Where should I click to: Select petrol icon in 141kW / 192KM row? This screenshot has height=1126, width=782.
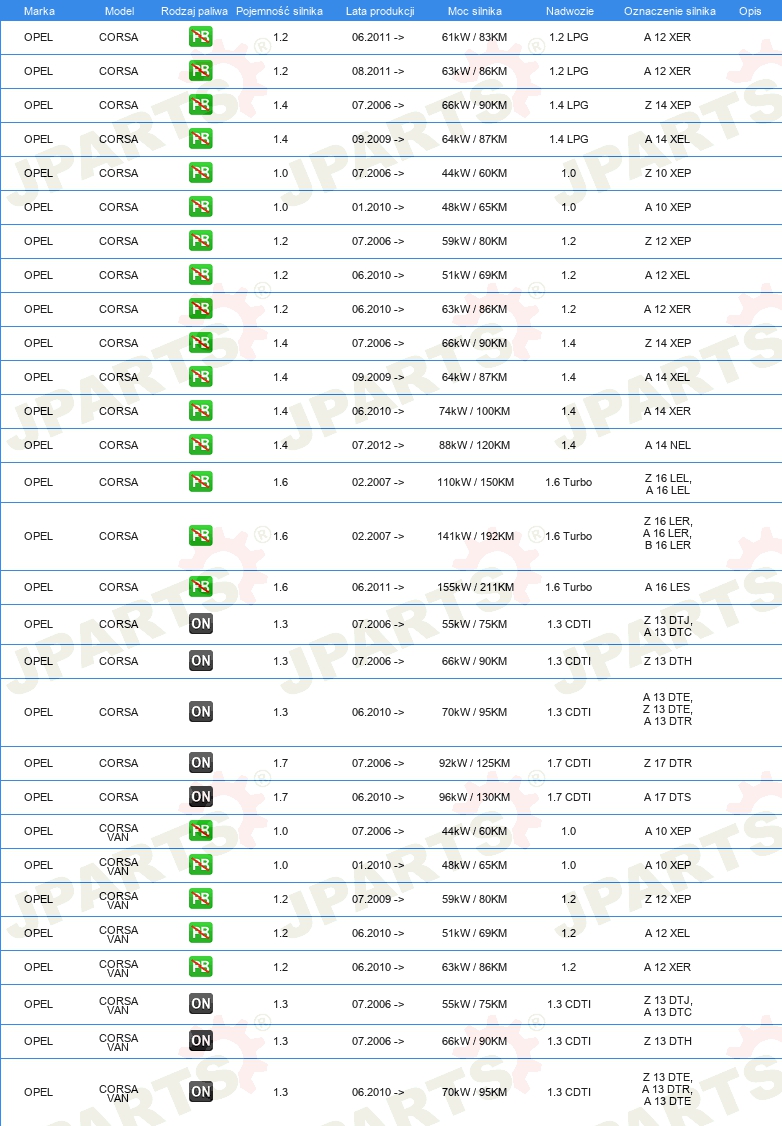pos(200,536)
